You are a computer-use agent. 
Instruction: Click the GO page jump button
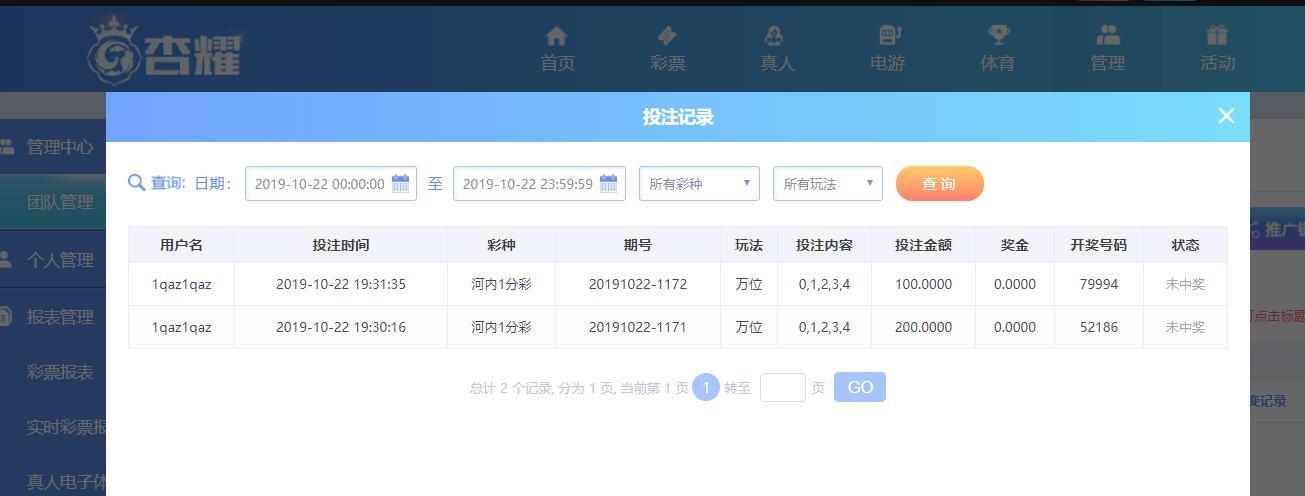click(860, 387)
